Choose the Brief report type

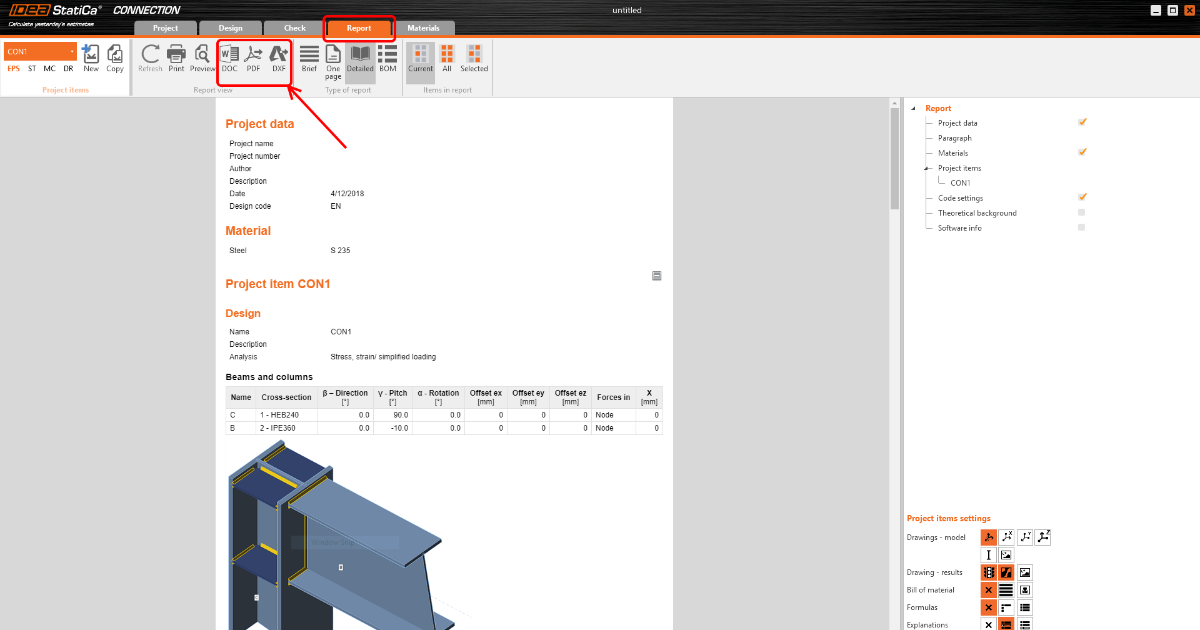click(x=309, y=58)
